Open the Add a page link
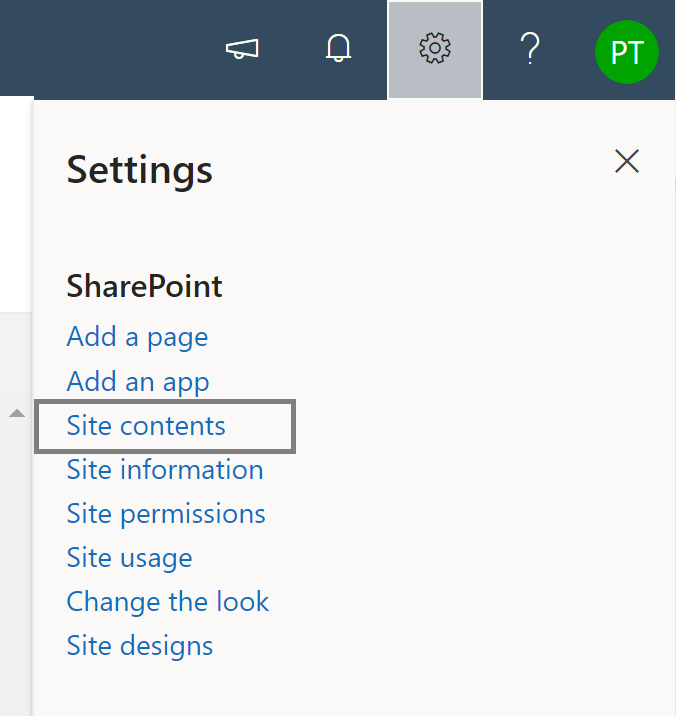 click(x=137, y=337)
